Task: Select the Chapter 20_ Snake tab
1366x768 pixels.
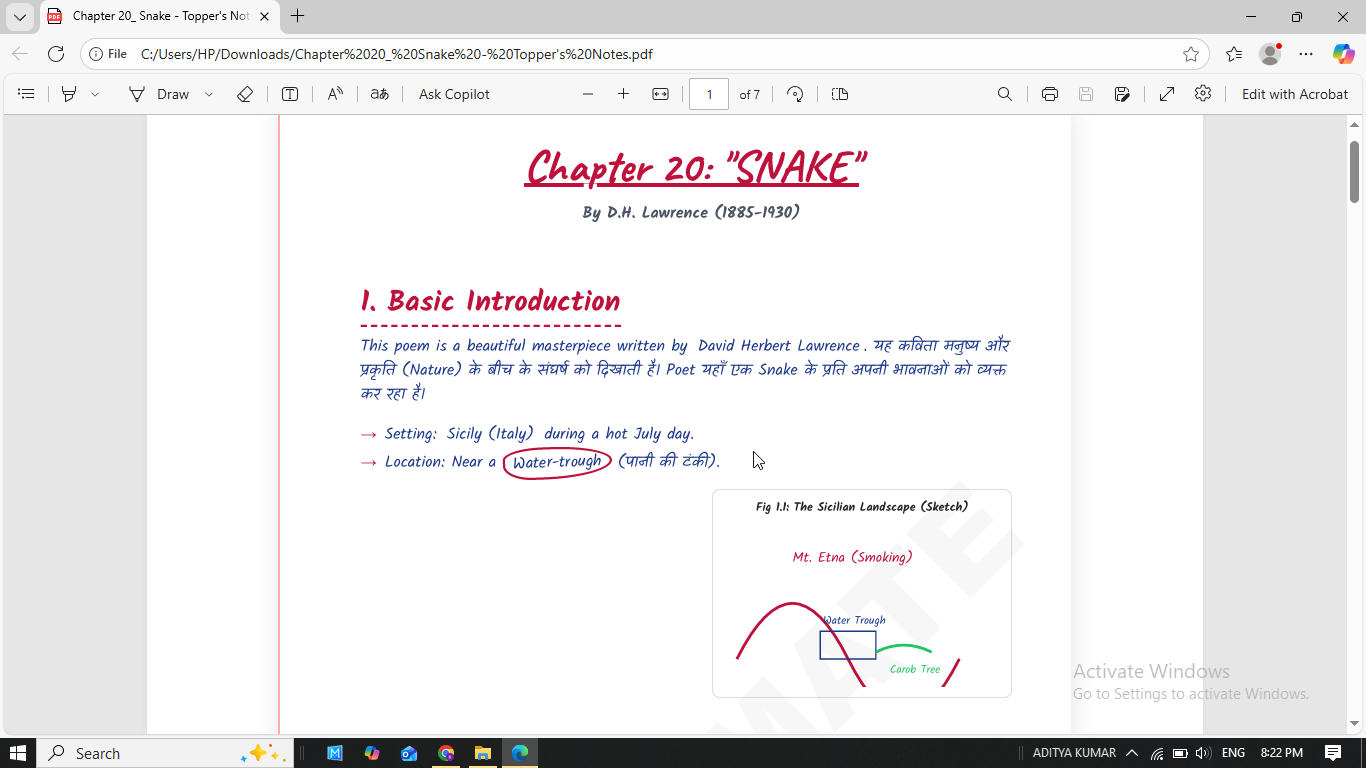Action: (160, 16)
